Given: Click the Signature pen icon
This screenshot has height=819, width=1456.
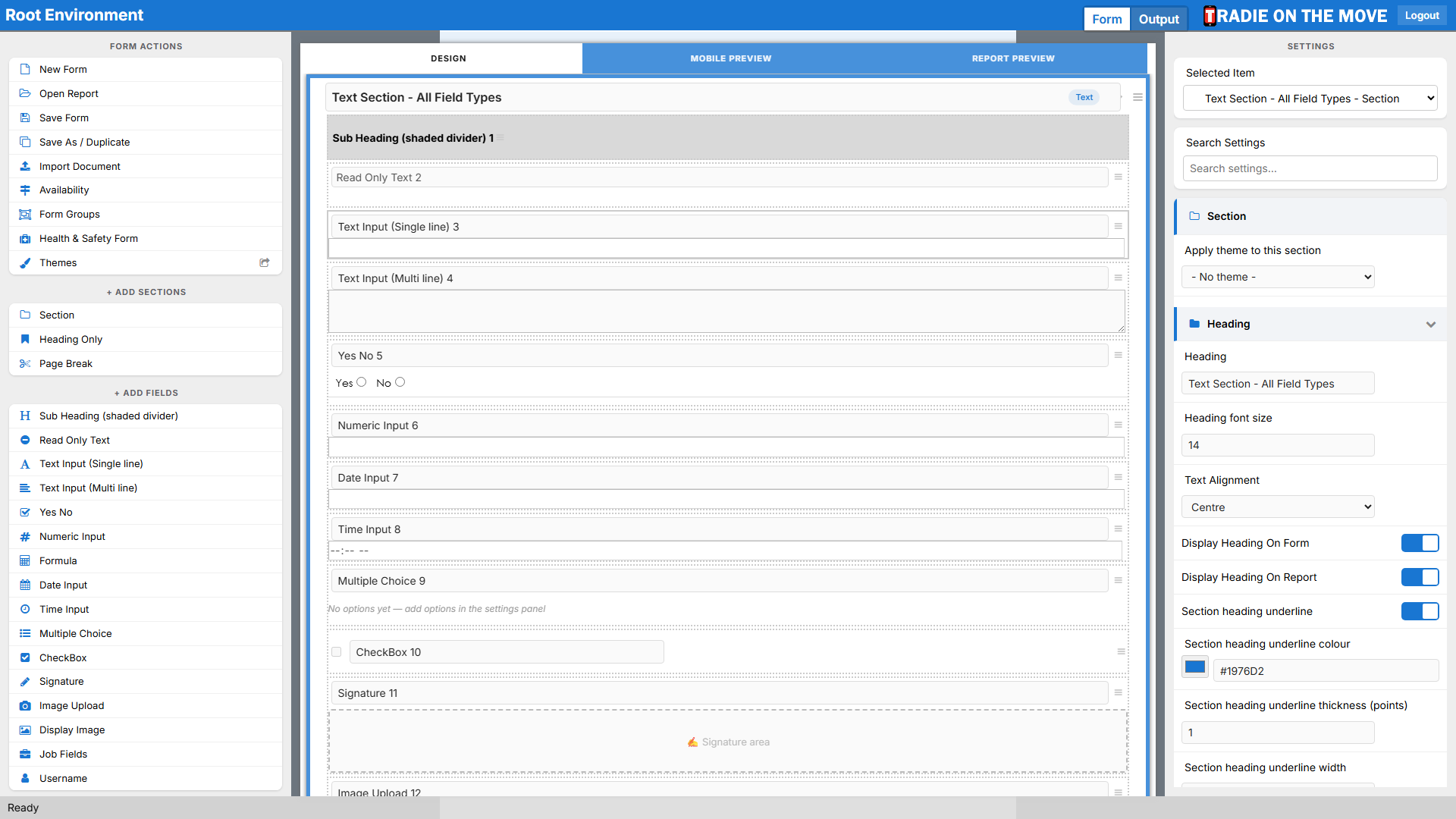Looking at the screenshot, I should click(x=25, y=681).
